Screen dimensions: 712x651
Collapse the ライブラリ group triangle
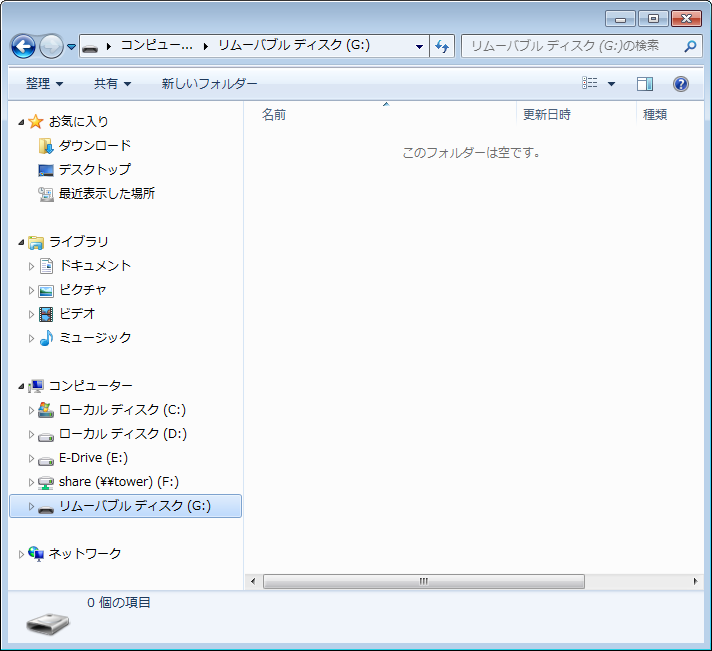[21, 242]
